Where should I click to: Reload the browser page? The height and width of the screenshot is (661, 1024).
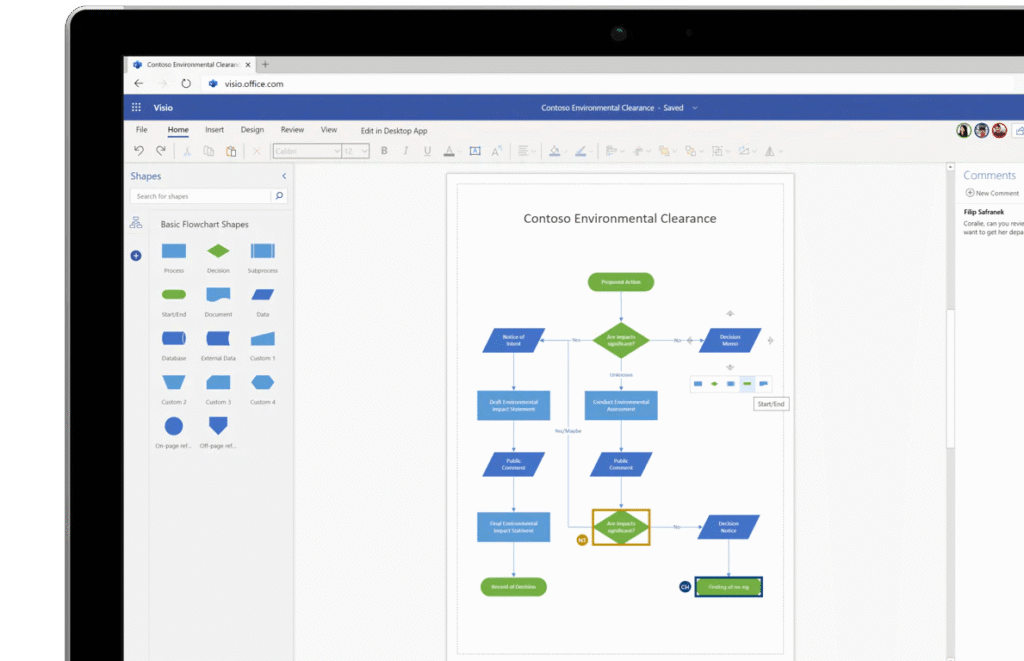(186, 84)
